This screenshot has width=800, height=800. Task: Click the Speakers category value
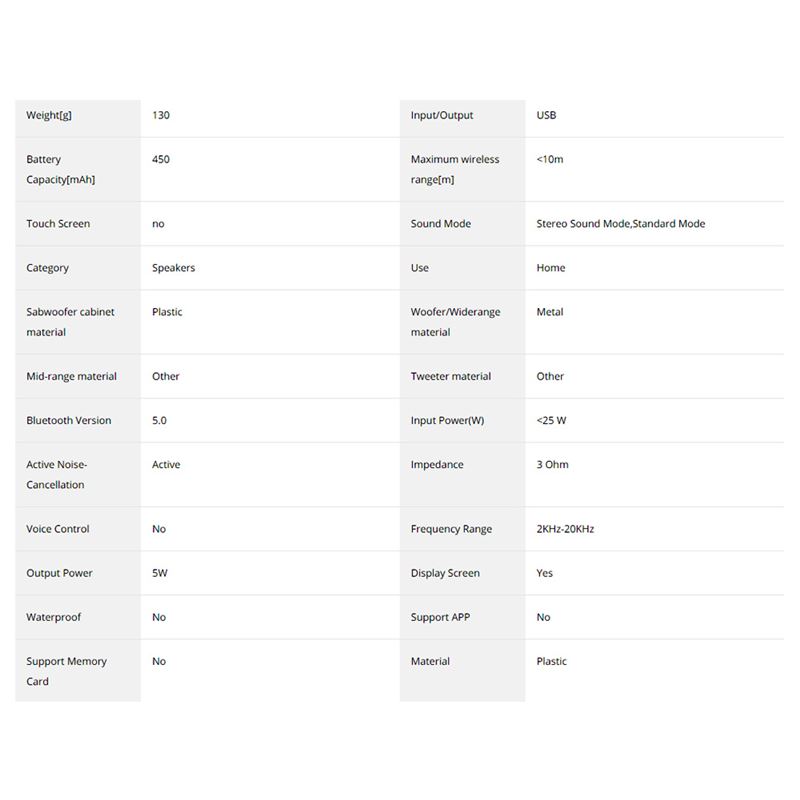(x=173, y=268)
